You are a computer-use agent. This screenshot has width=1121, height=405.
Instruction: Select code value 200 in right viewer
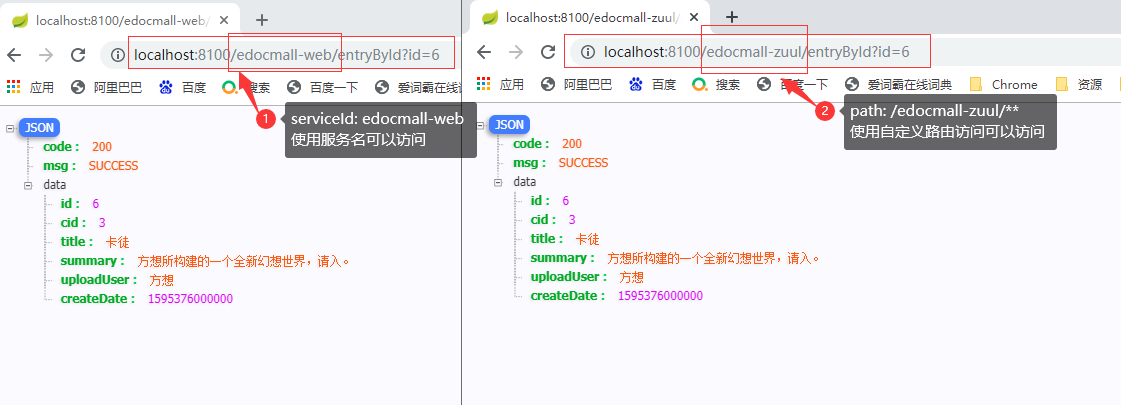click(x=572, y=144)
